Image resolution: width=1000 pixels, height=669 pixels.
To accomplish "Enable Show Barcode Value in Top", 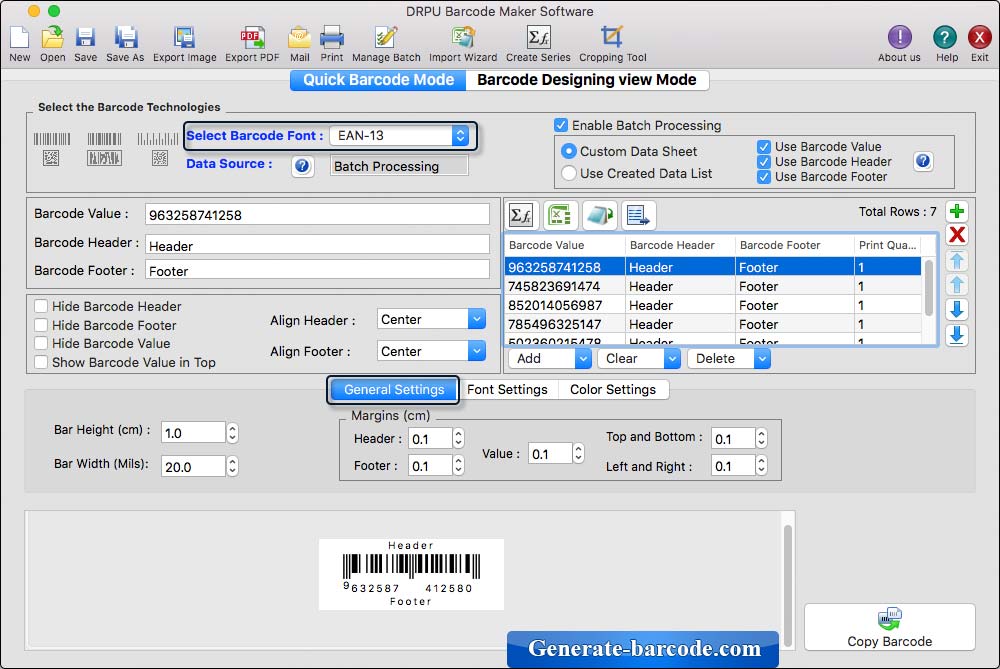I will pyautogui.click(x=41, y=362).
